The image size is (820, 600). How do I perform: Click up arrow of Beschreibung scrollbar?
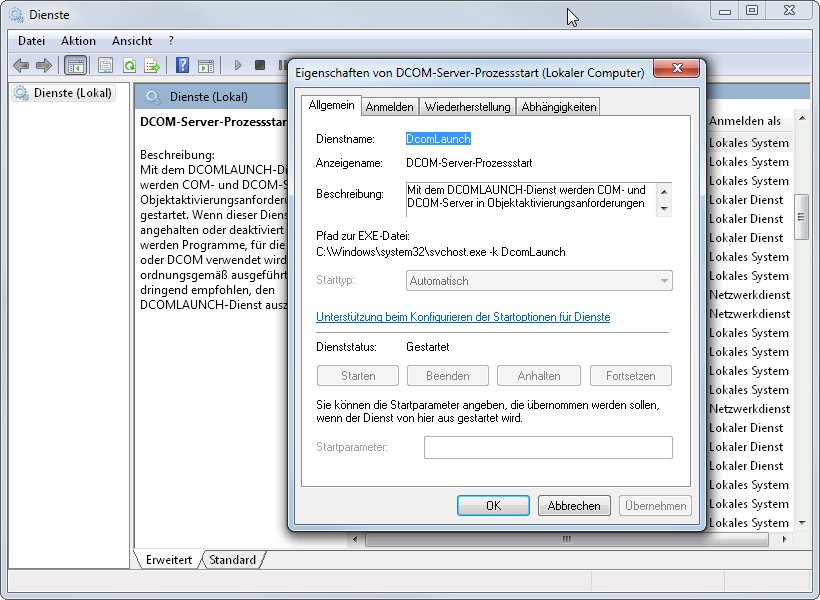point(664,191)
